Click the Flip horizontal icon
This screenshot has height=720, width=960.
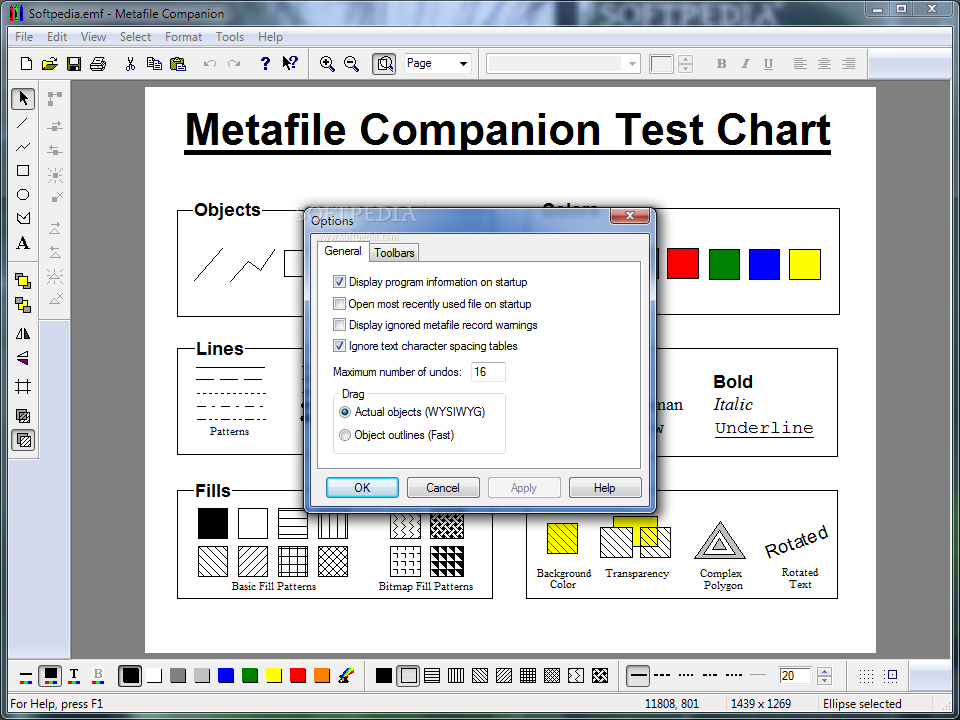pyautogui.click(x=23, y=334)
